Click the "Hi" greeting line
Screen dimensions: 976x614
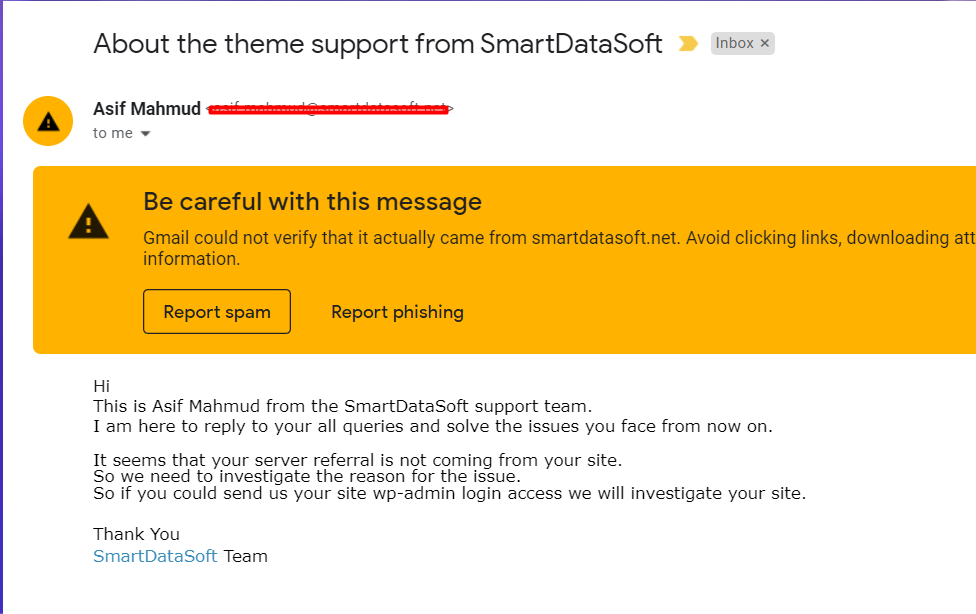(x=101, y=386)
